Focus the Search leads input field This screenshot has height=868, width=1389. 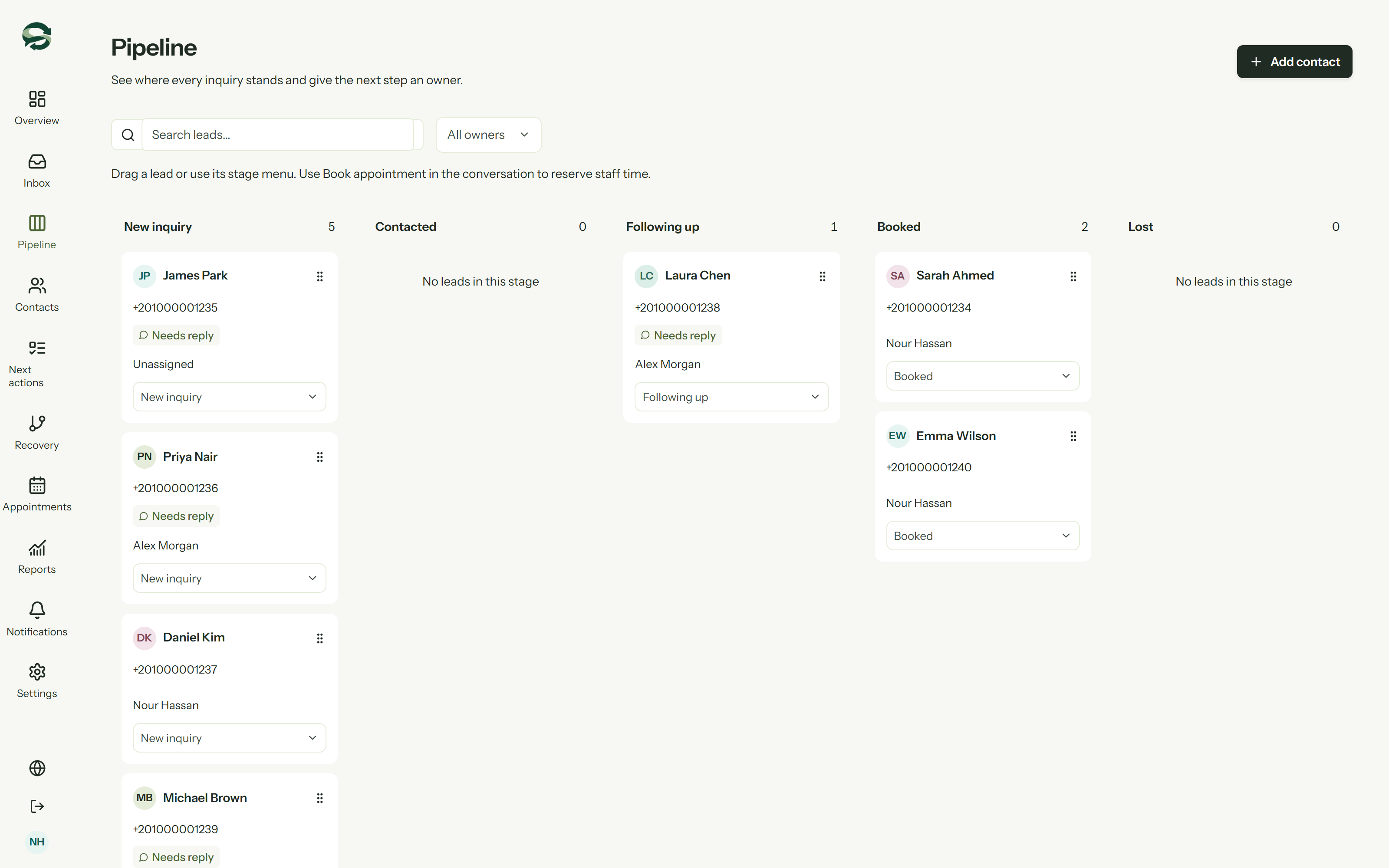click(x=278, y=135)
